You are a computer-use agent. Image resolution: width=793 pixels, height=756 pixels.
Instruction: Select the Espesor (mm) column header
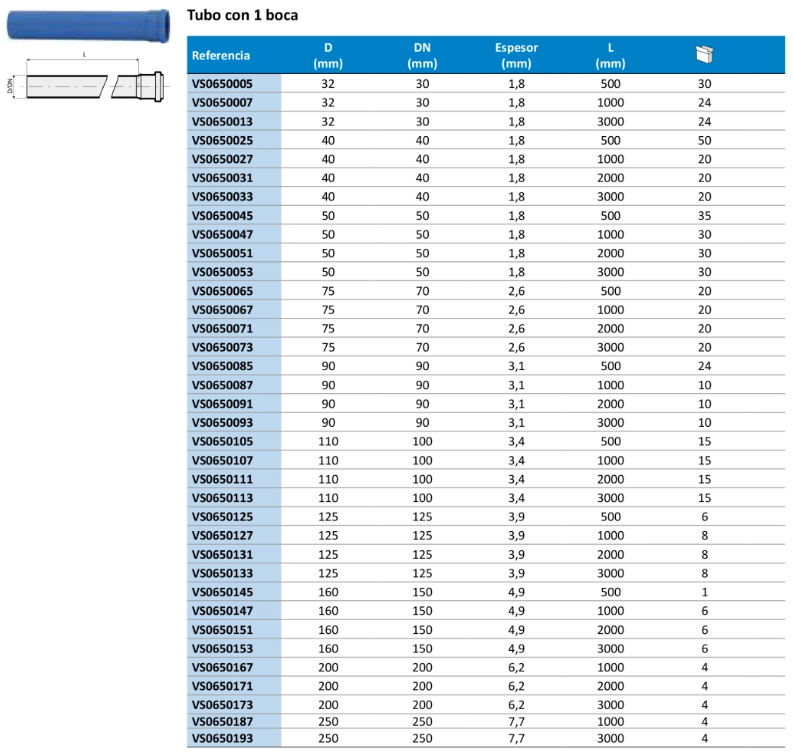516,55
